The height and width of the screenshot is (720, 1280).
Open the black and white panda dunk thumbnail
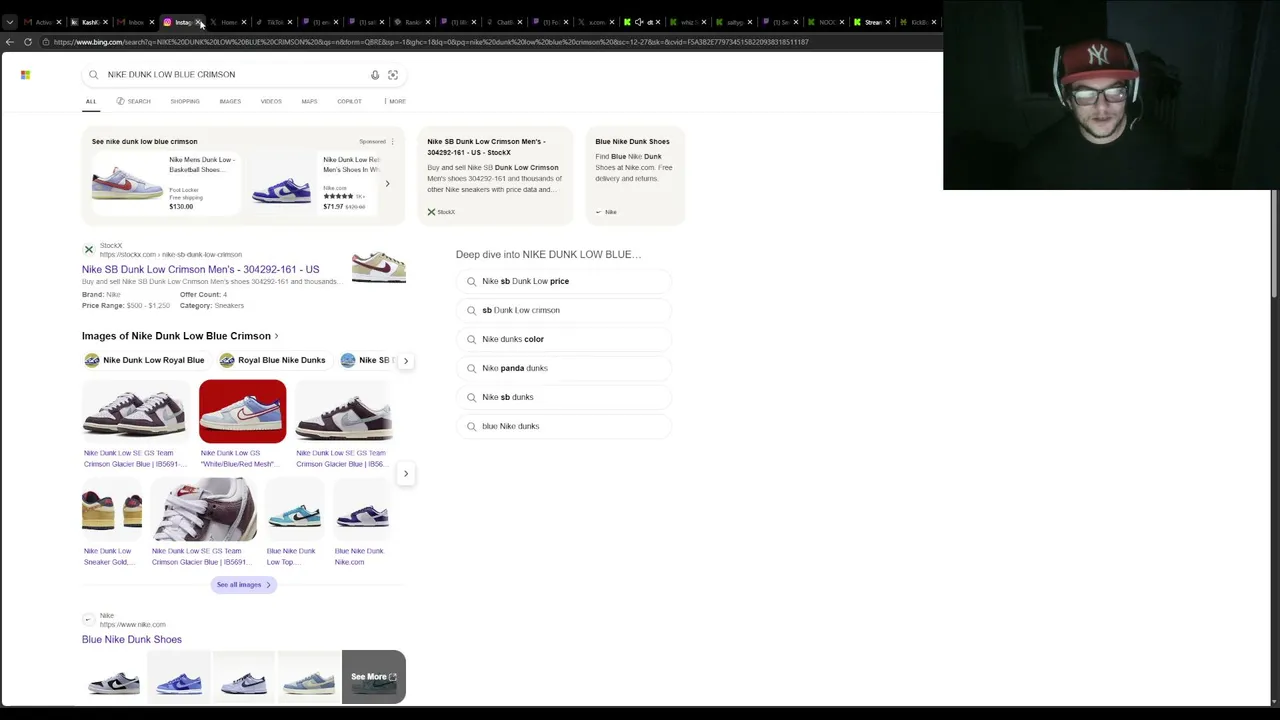click(114, 677)
